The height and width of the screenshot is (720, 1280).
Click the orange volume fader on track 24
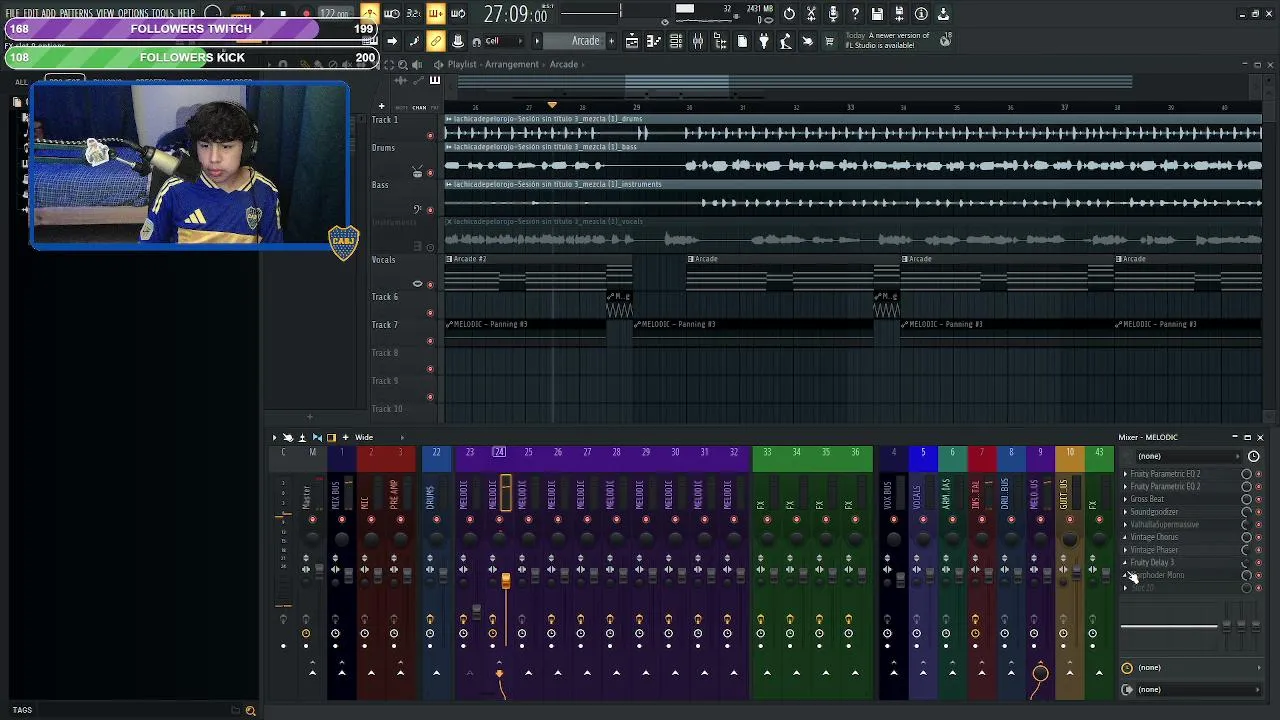pos(506,581)
